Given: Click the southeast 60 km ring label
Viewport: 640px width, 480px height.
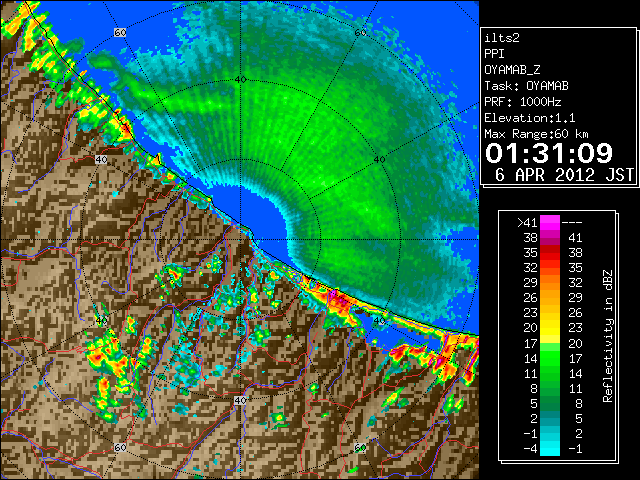Looking at the screenshot, I should coord(360,447).
